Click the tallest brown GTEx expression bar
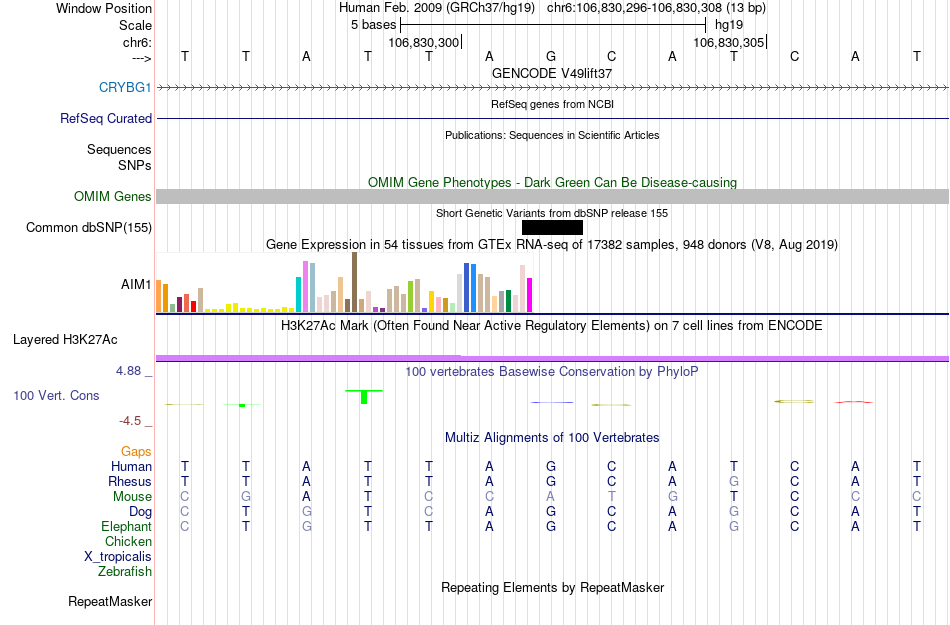The image size is (950, 625). tap(354, 282)
